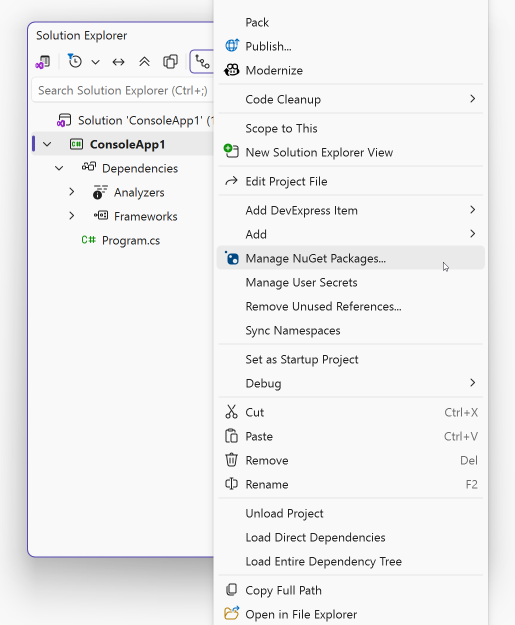Click the Remove trash can icon

(x=231, y=460)
